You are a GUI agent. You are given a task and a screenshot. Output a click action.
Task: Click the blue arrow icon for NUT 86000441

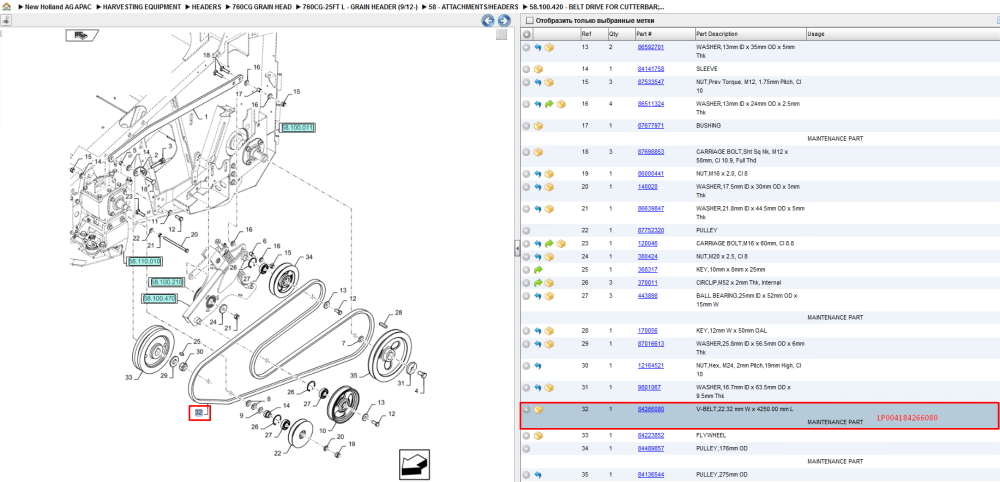coord(538,174)
